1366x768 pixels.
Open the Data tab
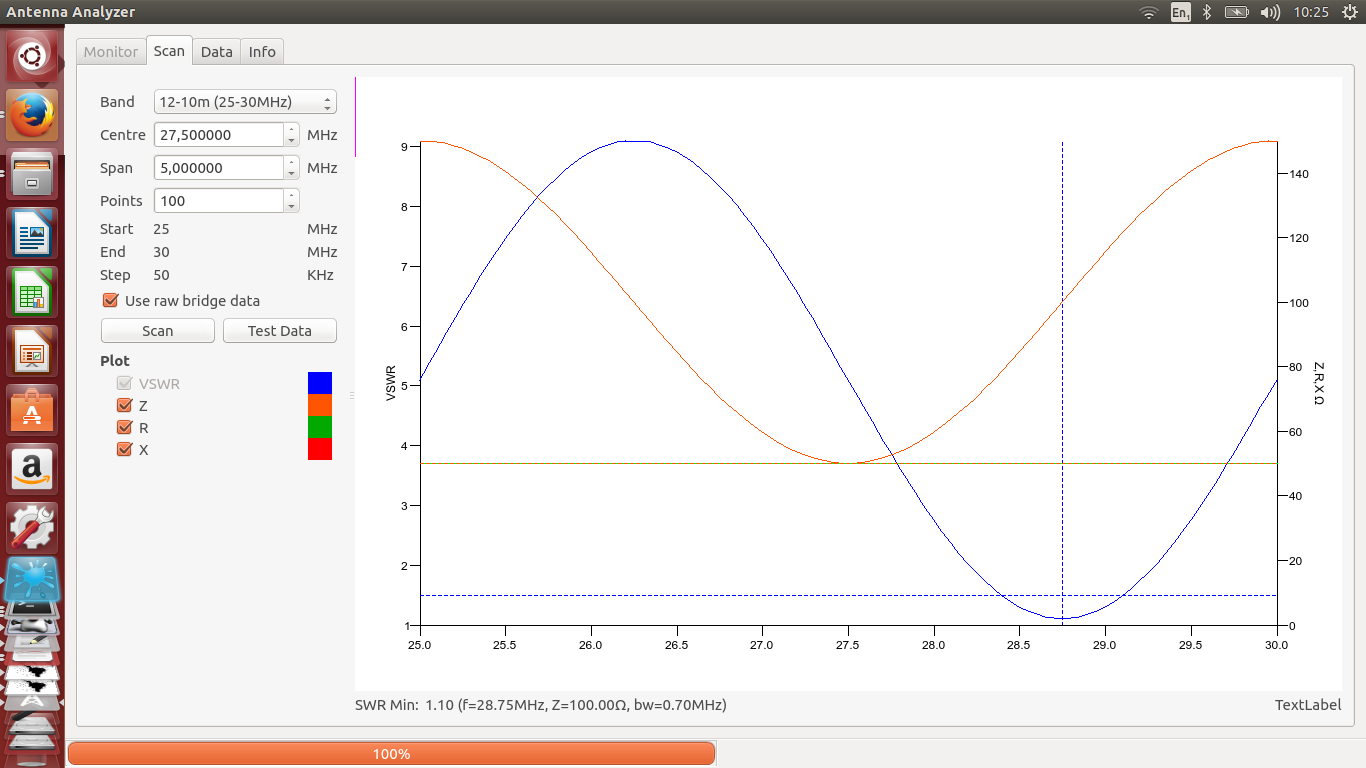click(x=216, y=52)
